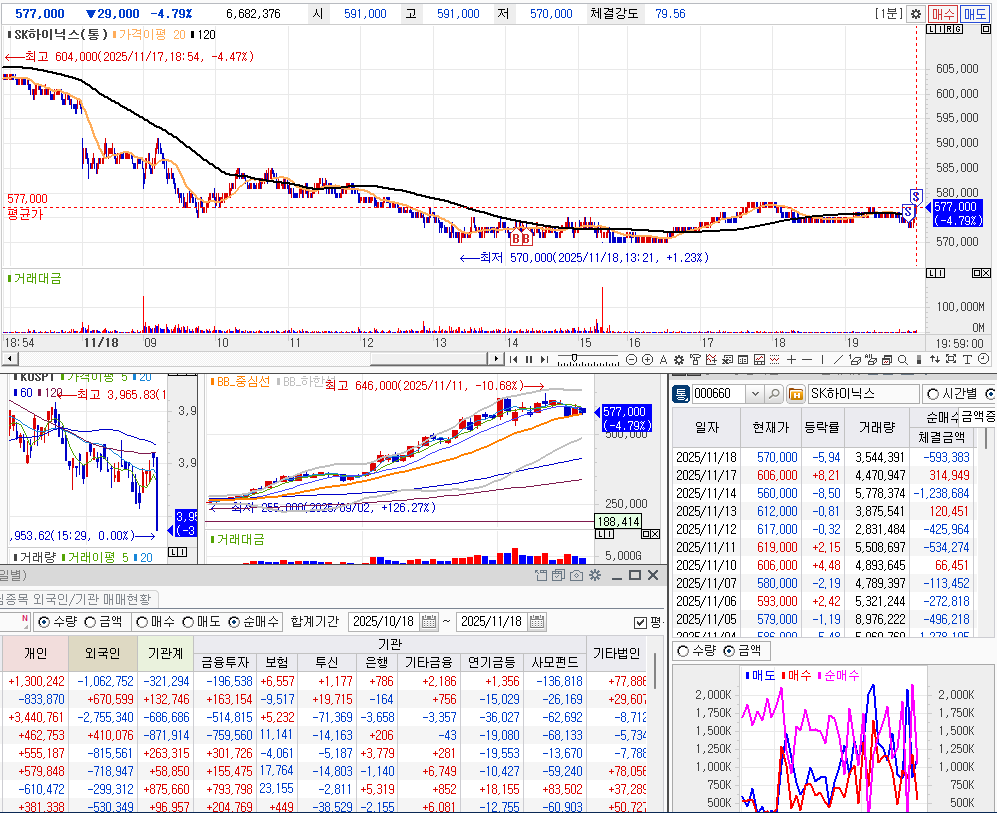
Task: Click the red 매수 buy button
Action: [x=942, y=13]
